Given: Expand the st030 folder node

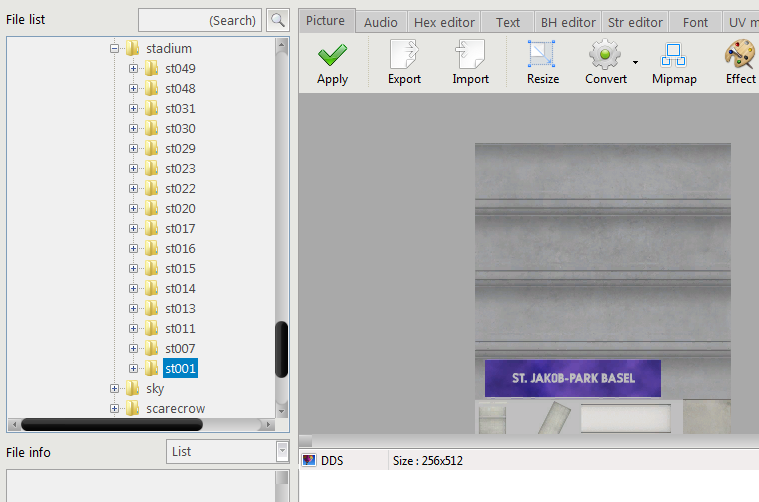Looking at the screenshot, I should tap(133, 129).
